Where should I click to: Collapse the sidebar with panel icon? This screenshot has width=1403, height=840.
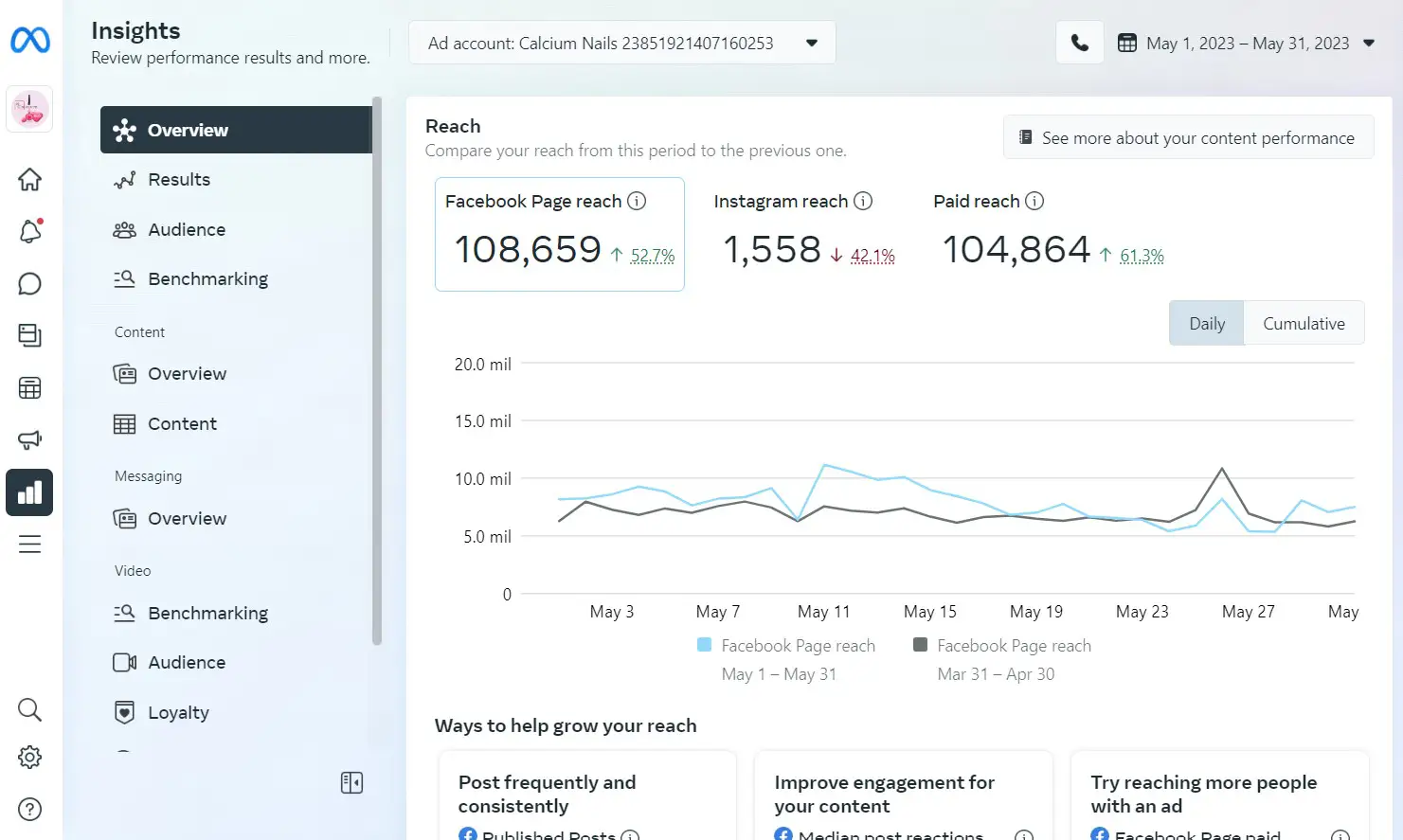pos(351,782)
